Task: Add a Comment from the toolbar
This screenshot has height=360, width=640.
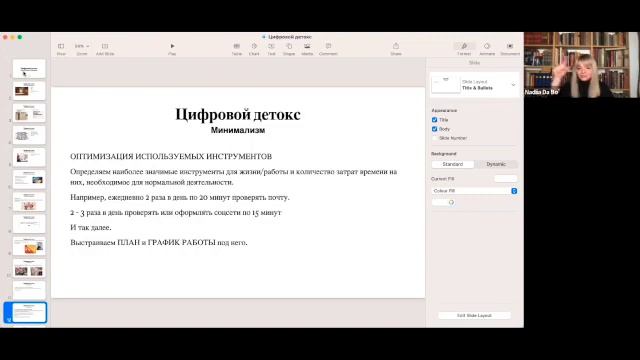Action: tap(328, 49)
